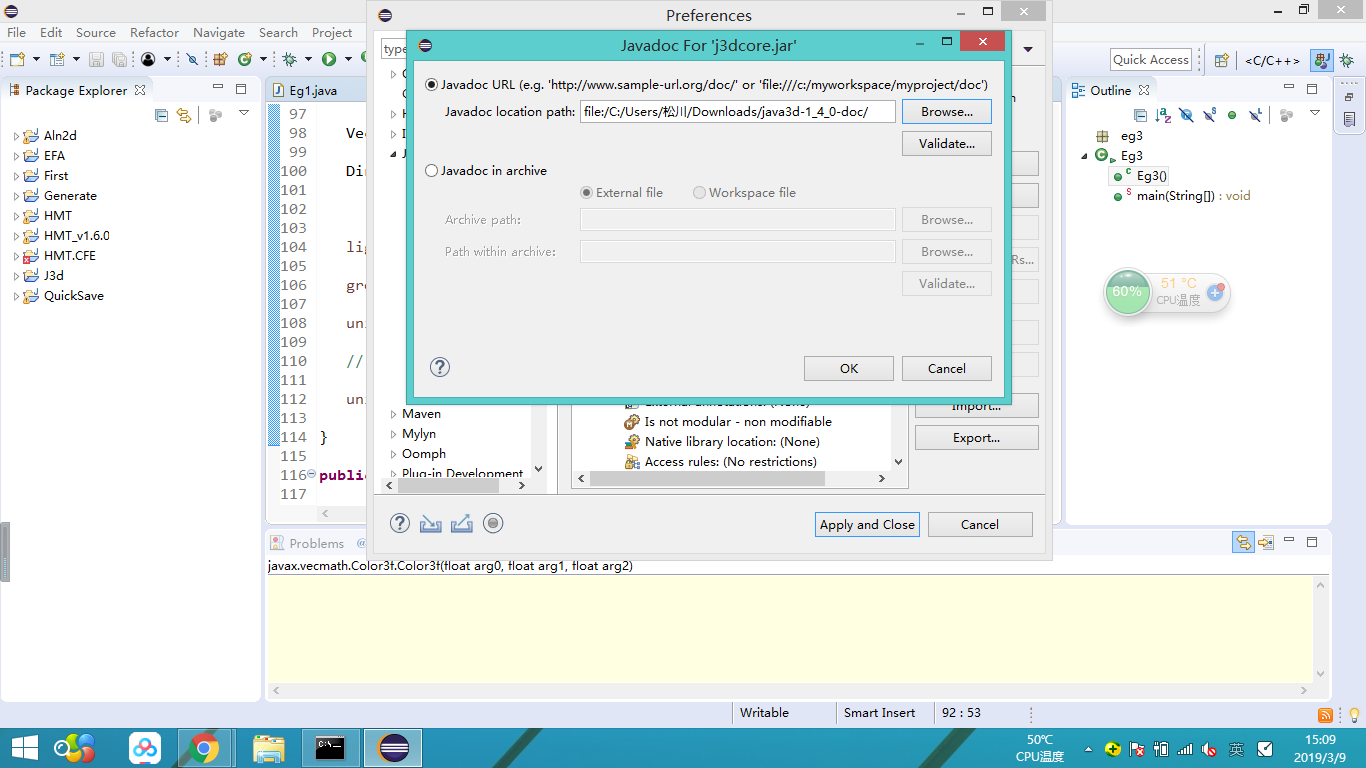Toggle Hide Fields in the Outline view

click(x=1186, y=114)
